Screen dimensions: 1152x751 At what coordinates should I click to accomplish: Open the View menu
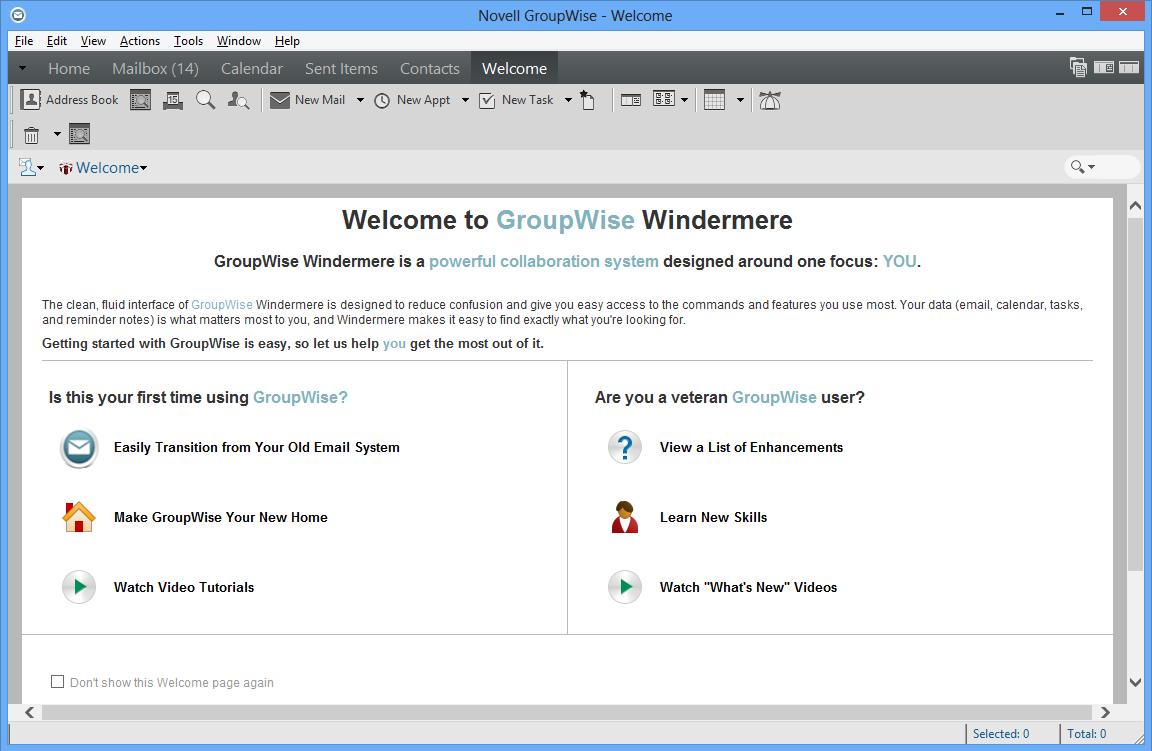pos(93,40)
